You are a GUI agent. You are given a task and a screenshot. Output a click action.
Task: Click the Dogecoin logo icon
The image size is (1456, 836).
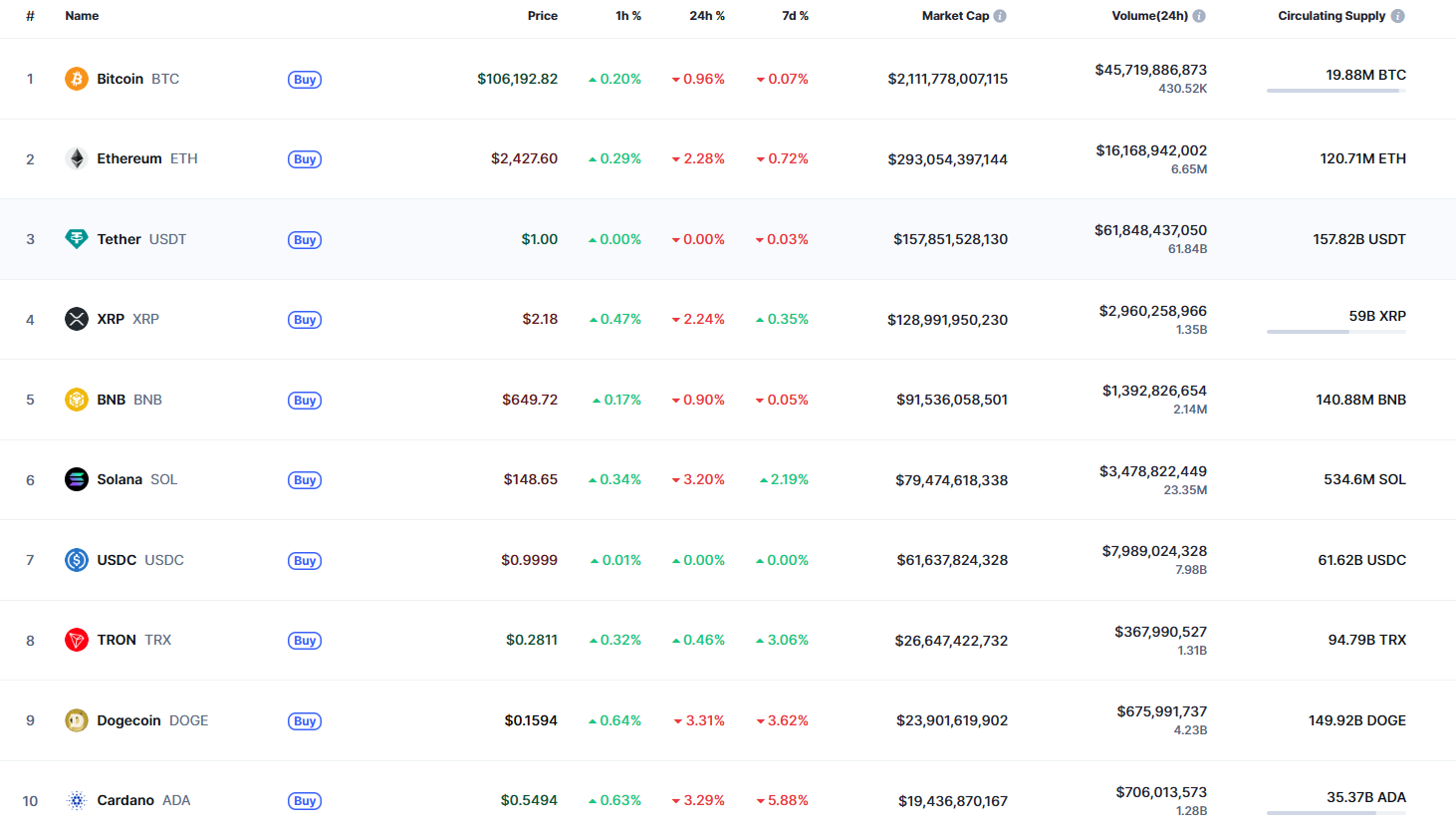click(77, 720)
